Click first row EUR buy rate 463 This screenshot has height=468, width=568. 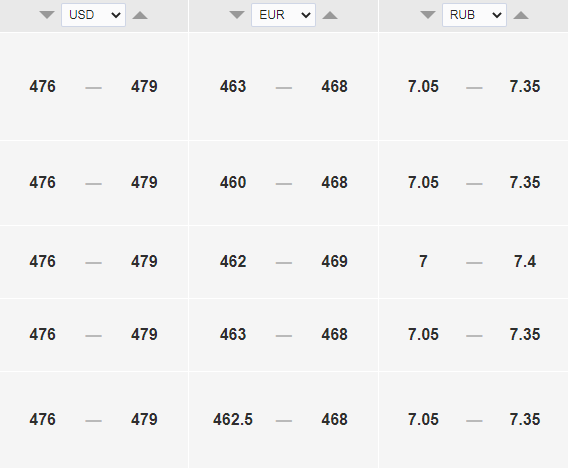click(x=233, y=87)
